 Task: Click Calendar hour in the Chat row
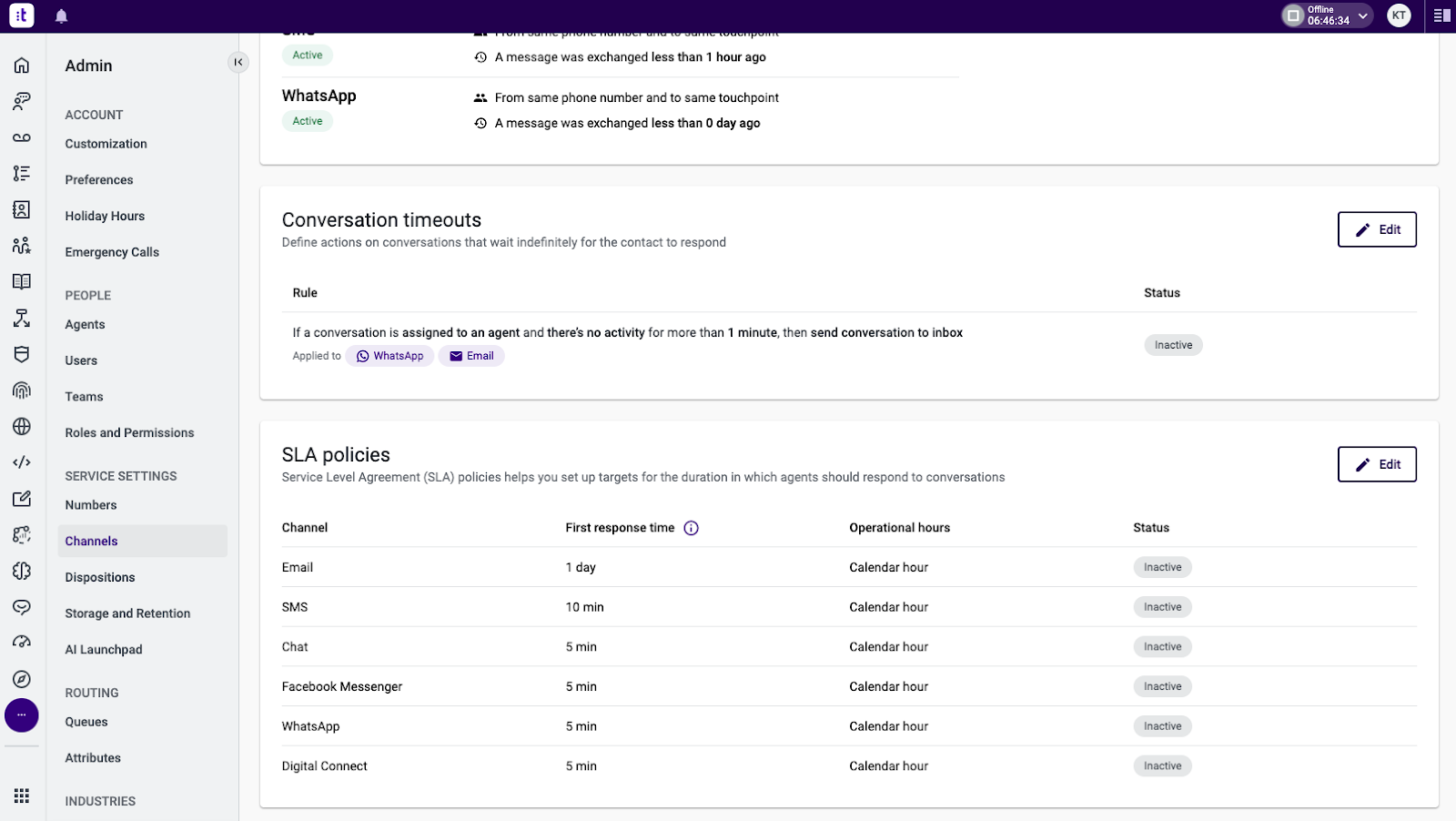tap(888, 647)
